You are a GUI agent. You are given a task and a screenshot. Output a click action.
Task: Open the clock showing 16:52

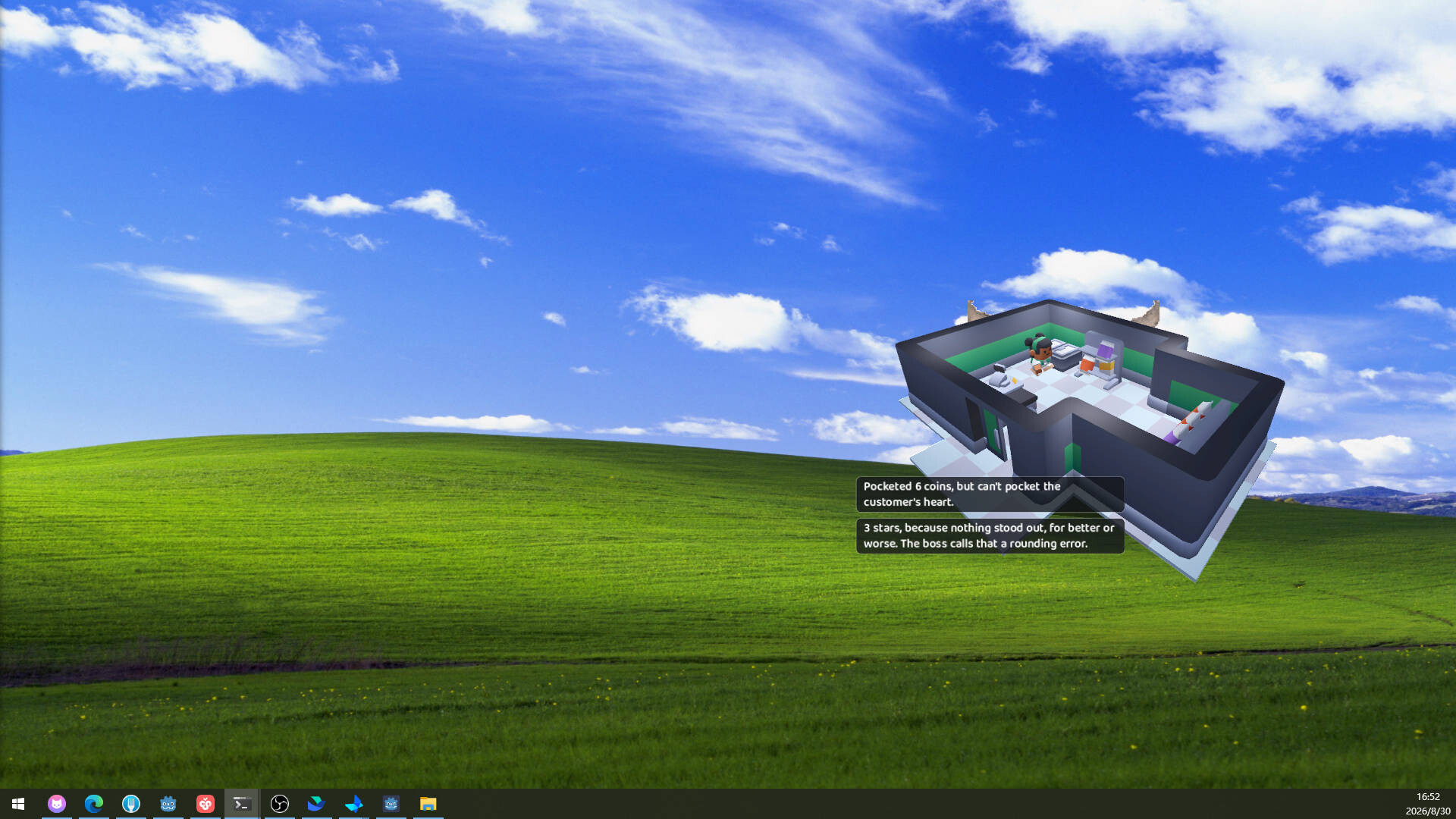[x=1427, y=804]
